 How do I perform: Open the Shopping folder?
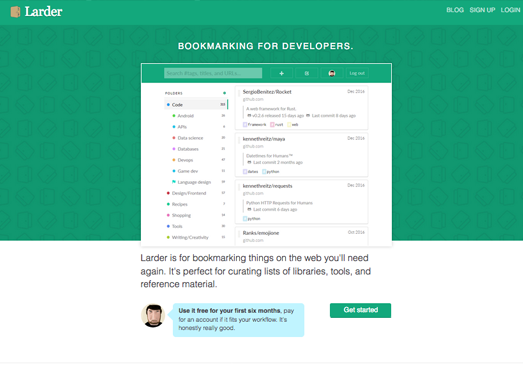(181, 215)
